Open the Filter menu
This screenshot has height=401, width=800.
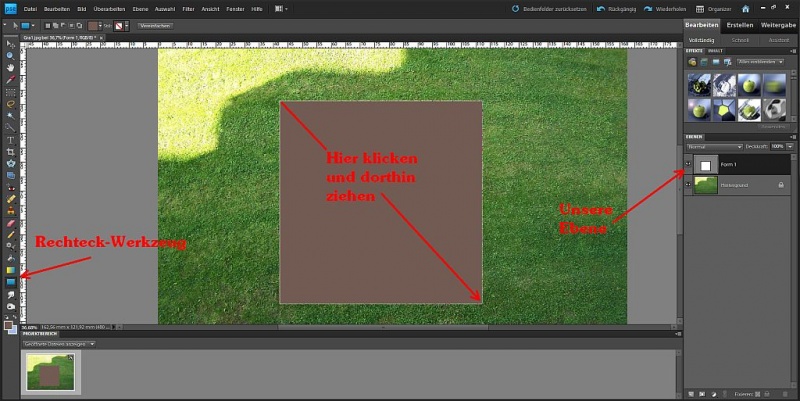188,8
